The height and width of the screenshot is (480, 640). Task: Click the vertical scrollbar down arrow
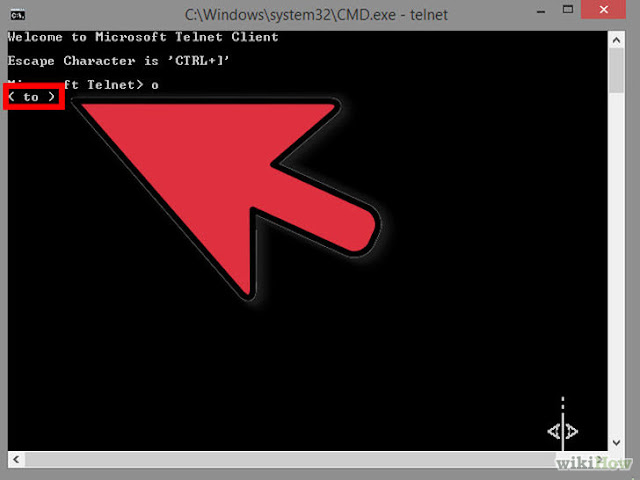point(616,442)
